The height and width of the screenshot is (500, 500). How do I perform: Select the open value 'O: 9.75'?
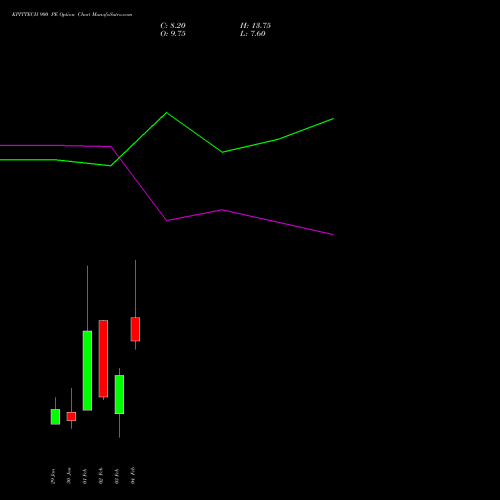click(x=173, y=34)
